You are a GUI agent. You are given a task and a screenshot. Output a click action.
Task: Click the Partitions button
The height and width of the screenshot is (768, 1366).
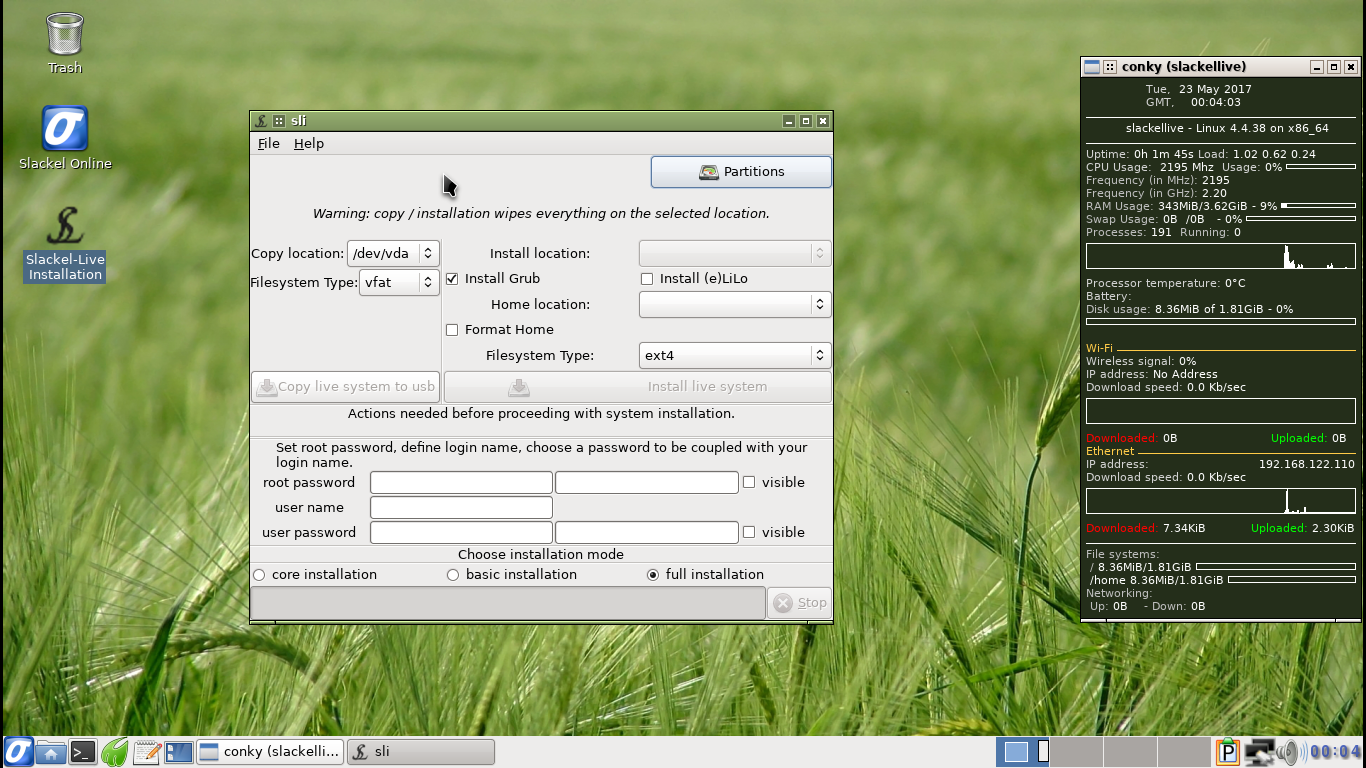[741, 172]
